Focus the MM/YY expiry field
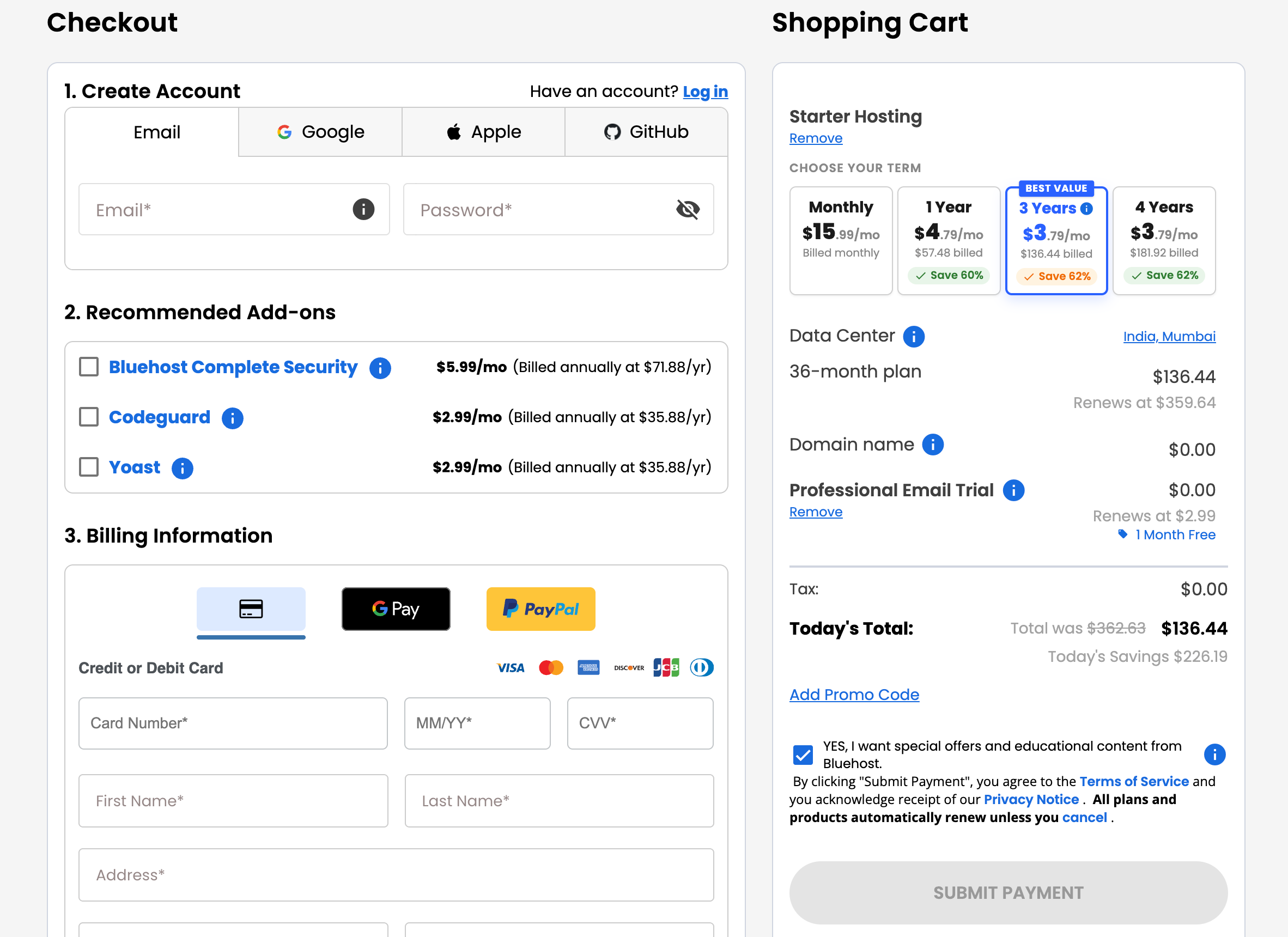 coord(477,723)
